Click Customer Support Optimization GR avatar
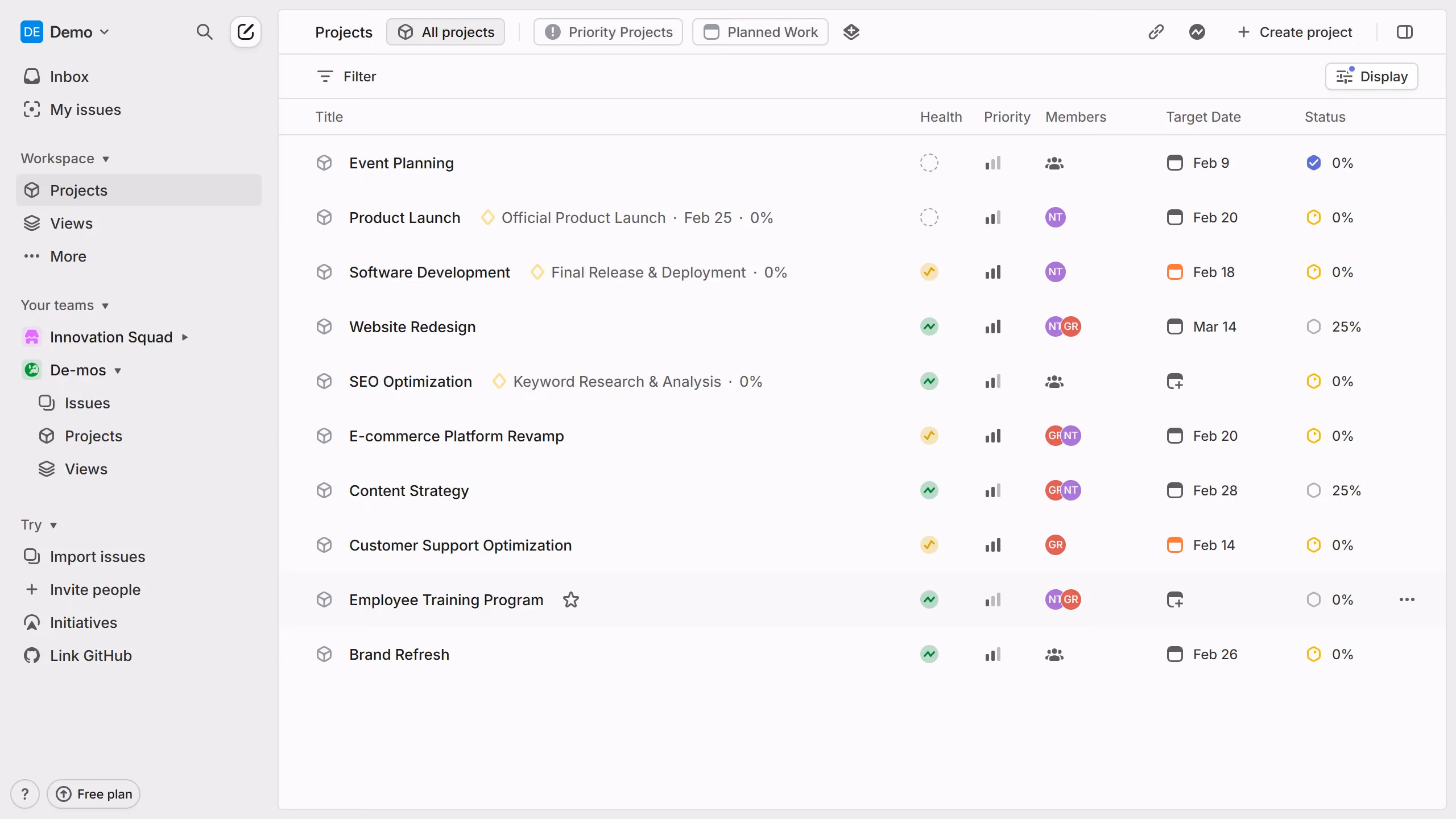This screenshot has width=1456, height=819. coord(1056,545)
